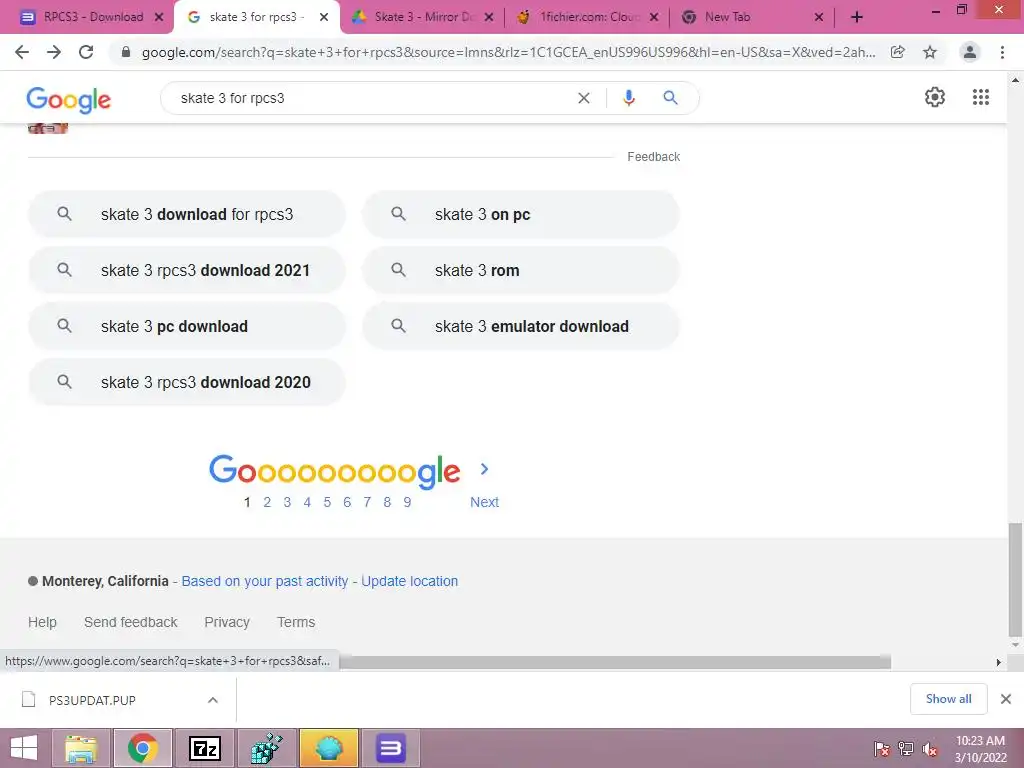Close the 1fichier.com tab

click(x=654, y=18)
